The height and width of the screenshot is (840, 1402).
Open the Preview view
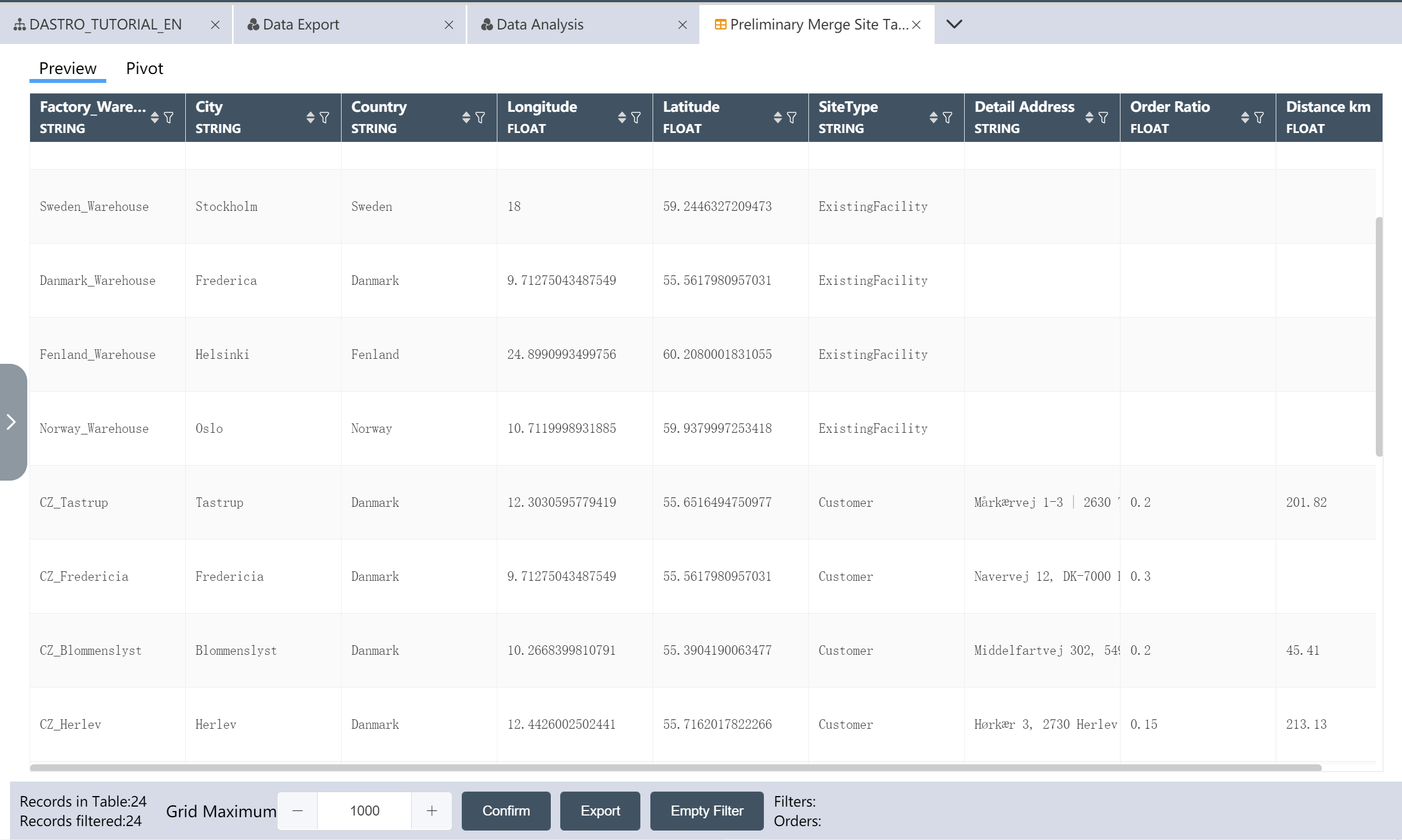click(x=67, y=68)
